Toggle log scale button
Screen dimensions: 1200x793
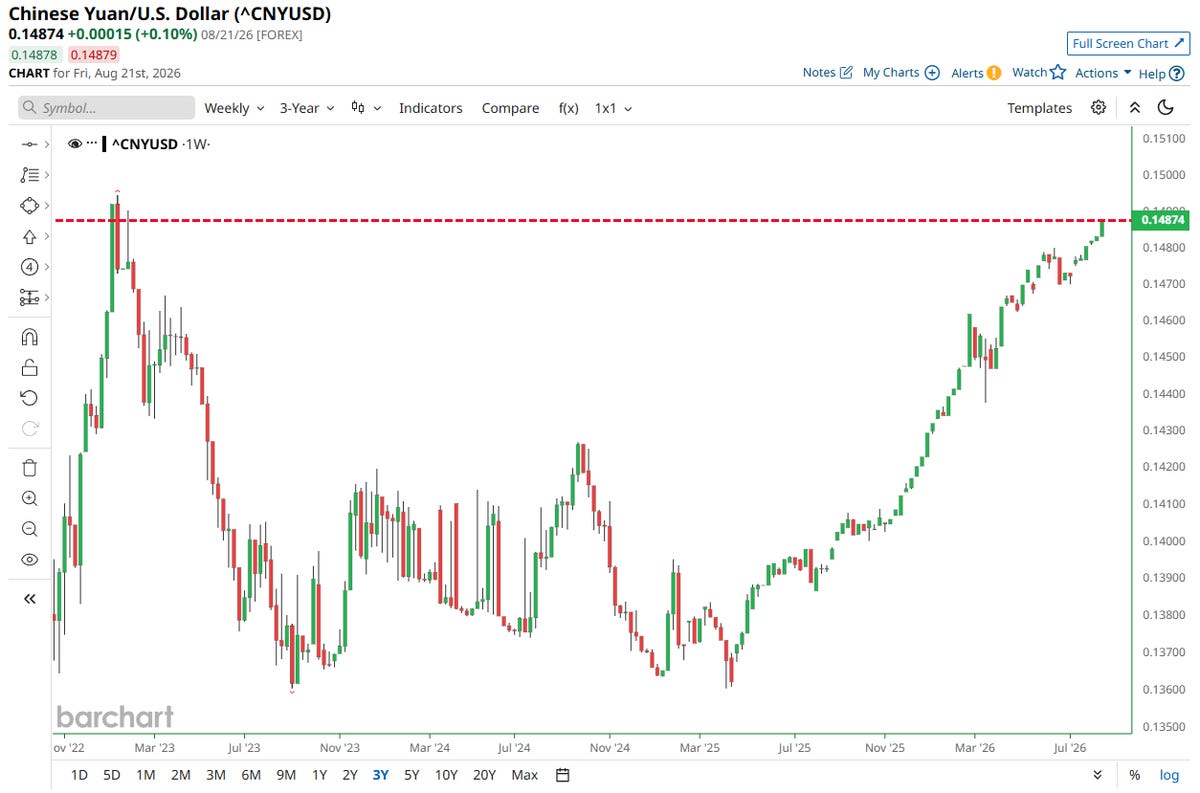(x=1169, y=775)
